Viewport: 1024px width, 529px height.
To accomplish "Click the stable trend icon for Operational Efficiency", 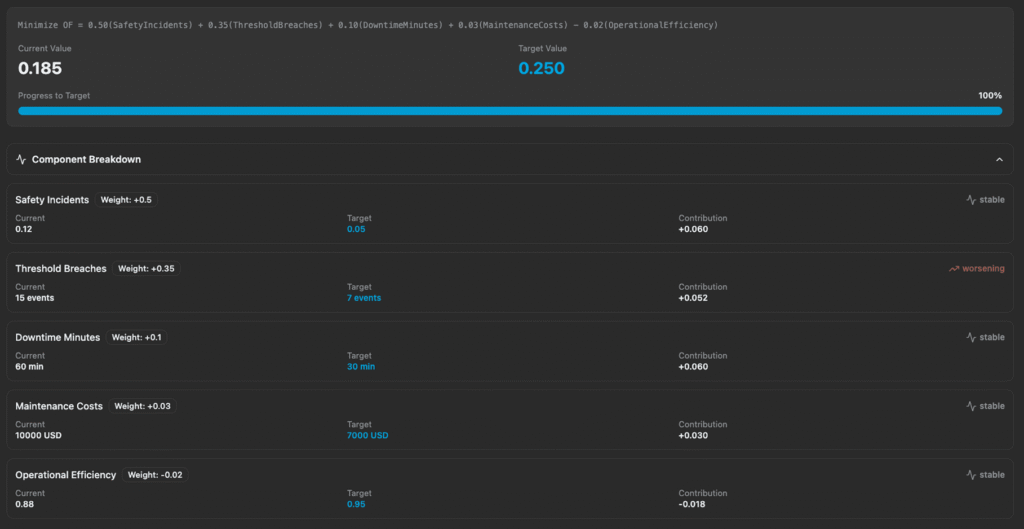I will click(x=970, y=476).
